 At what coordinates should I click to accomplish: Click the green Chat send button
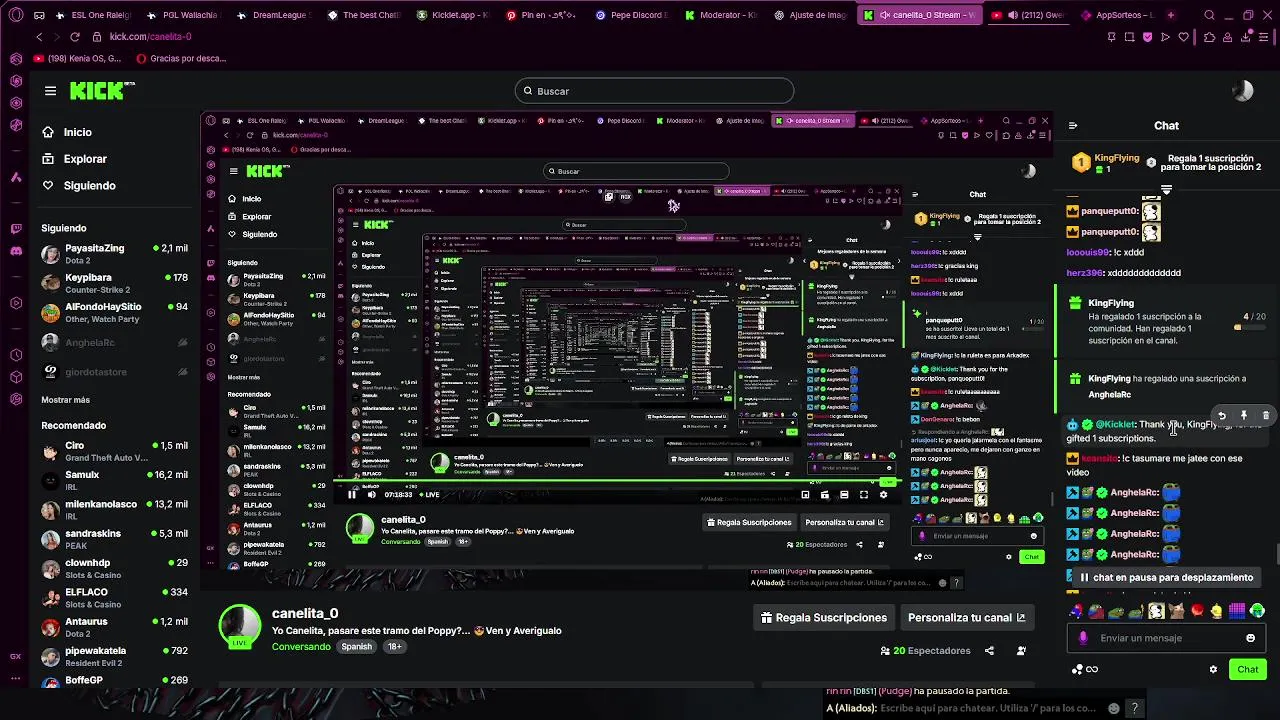pyautogui.click(x=1248, y=669)
